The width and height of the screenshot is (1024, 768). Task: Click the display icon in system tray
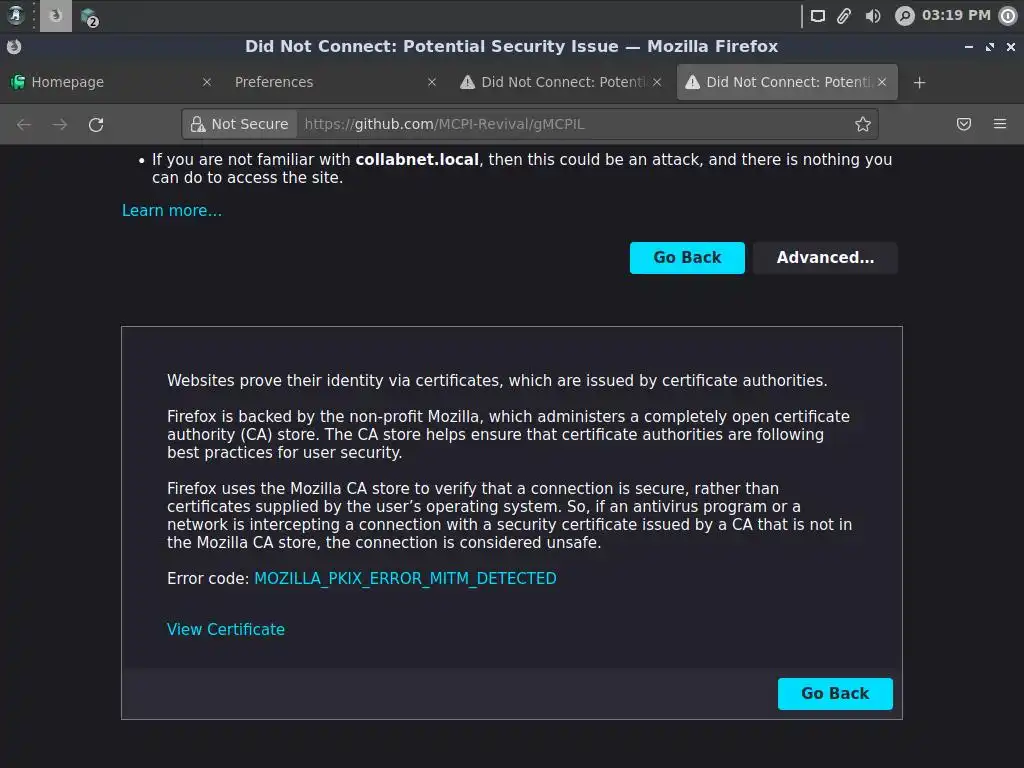[x=818, y=16]
